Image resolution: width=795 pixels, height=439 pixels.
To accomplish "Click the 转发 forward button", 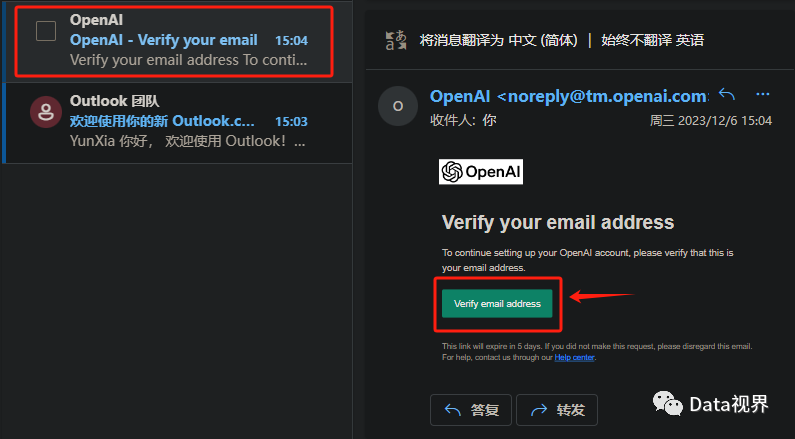I will pyautogui.click(x=557, y=410).
